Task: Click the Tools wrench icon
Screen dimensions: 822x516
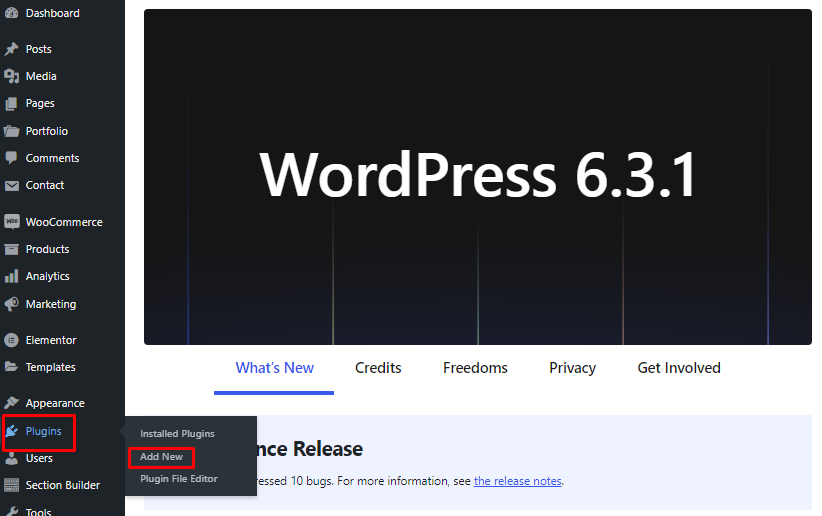Action: (x=12, y=512)
